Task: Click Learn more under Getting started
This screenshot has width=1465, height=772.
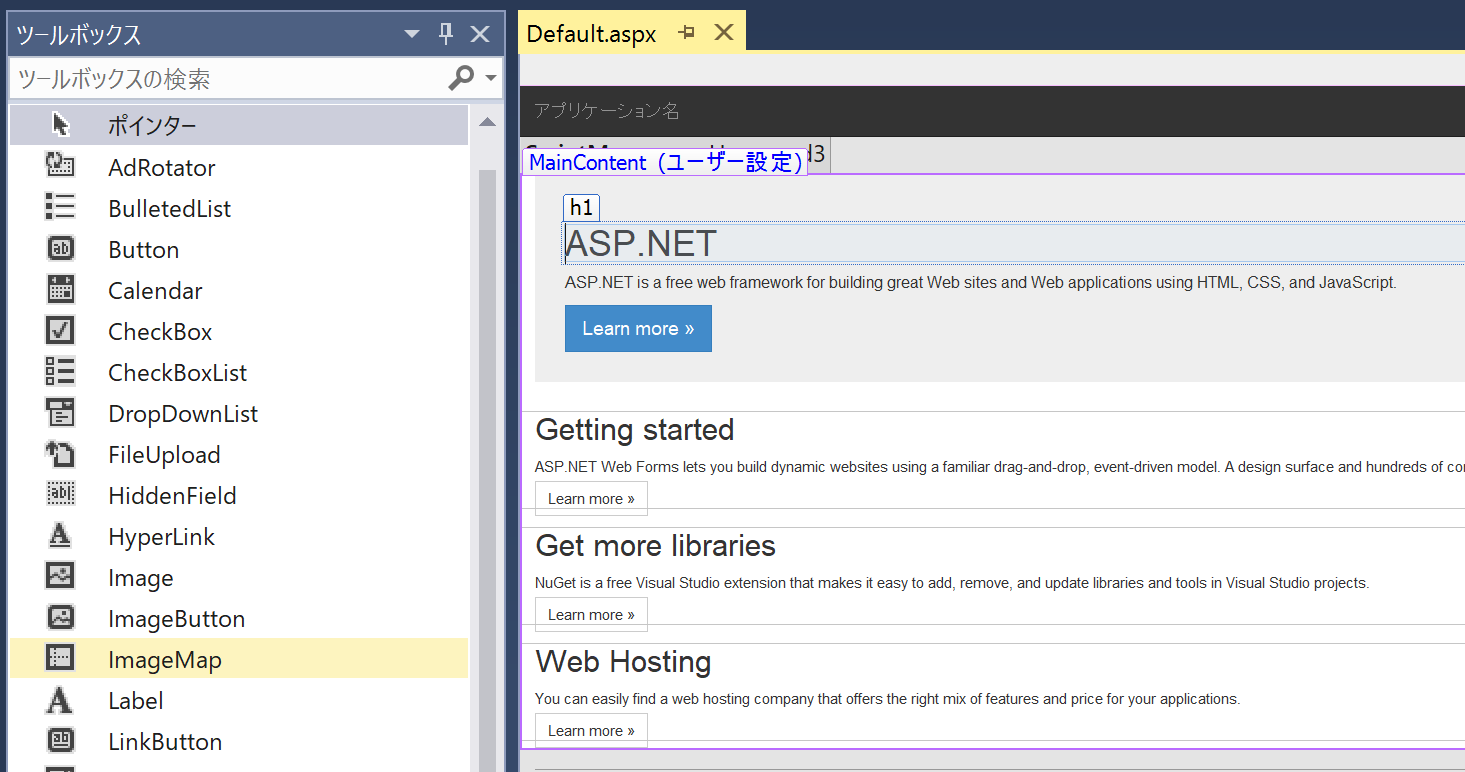Action: pyautogui.click(x=591, y=497)
